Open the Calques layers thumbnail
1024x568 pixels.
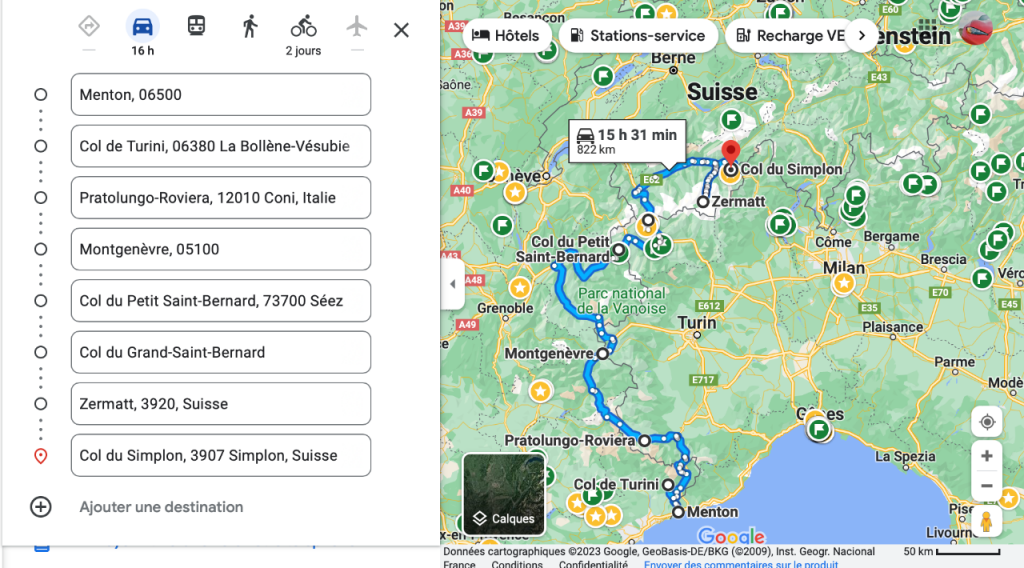pos(504,494)
